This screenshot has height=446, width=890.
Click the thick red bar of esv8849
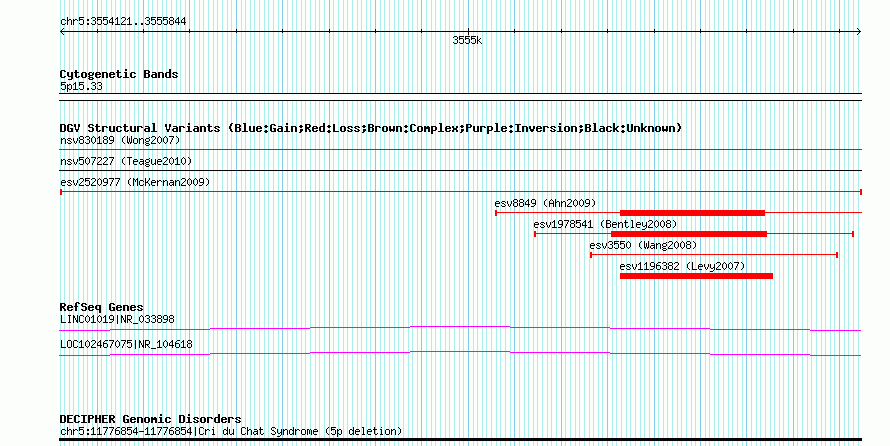[692, 213]
